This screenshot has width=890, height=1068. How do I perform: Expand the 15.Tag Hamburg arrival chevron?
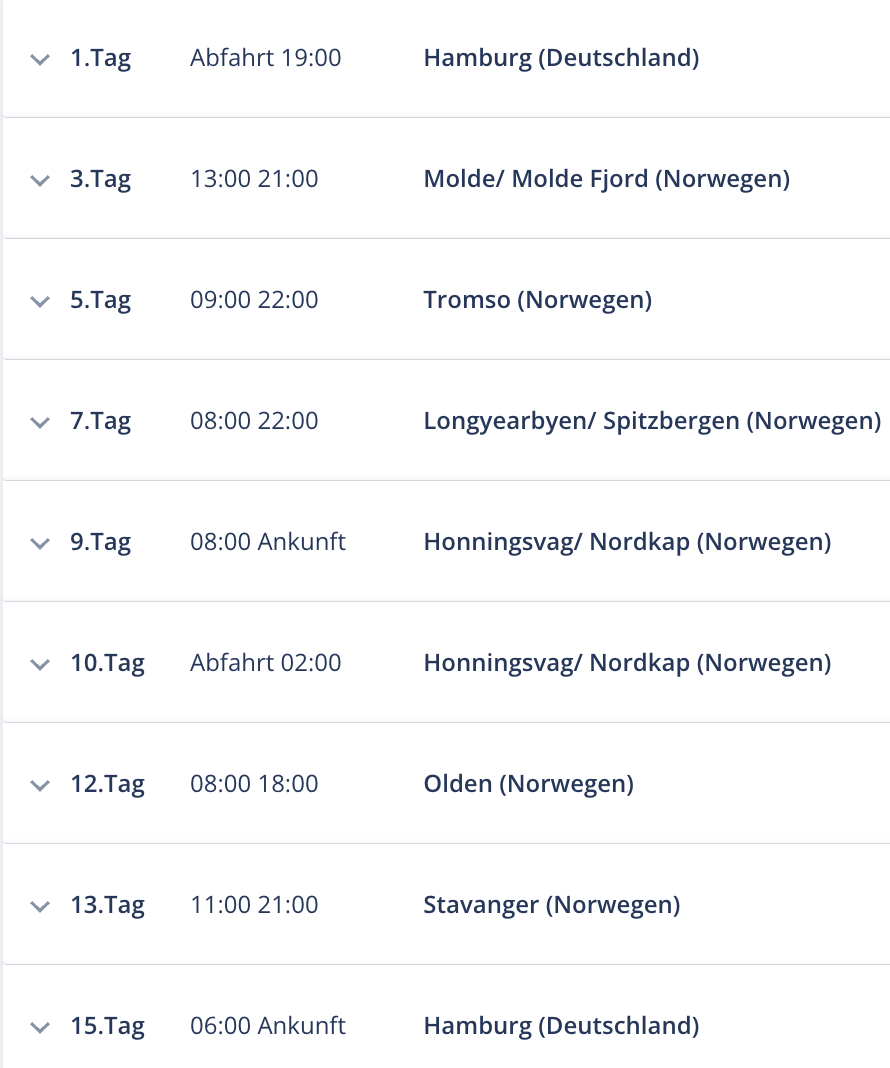pyautogui.click(x=40, y=1027)
